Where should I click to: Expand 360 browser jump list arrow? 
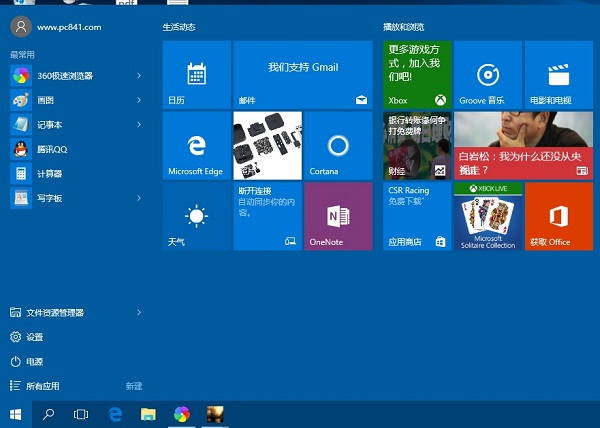click(139, 75)
